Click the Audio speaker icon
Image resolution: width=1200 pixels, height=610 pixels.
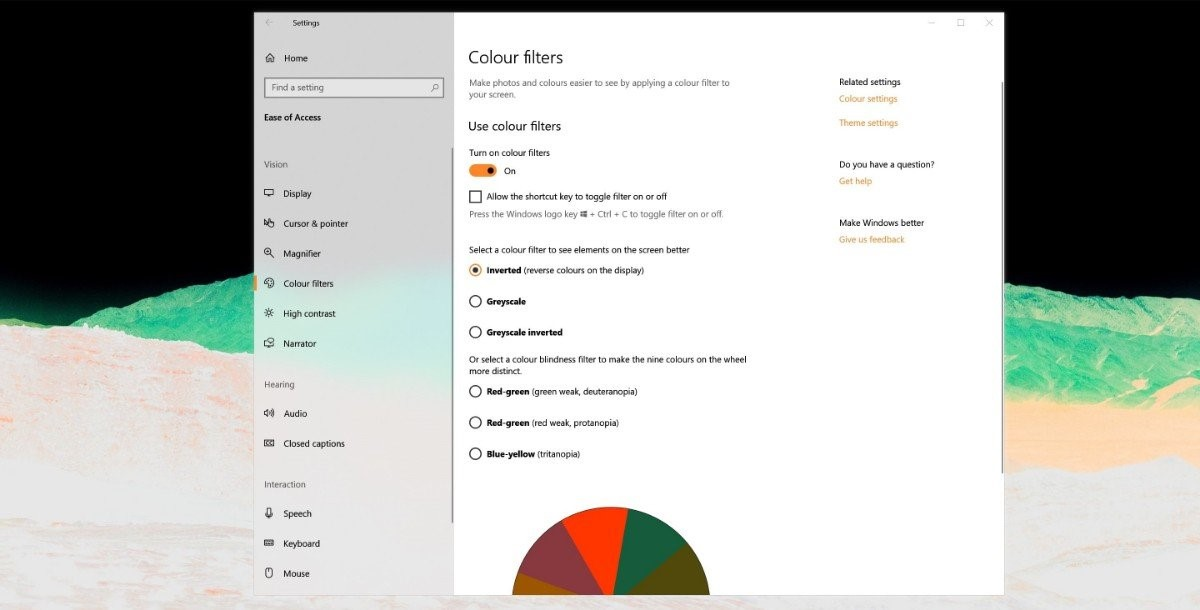[270, 413]
